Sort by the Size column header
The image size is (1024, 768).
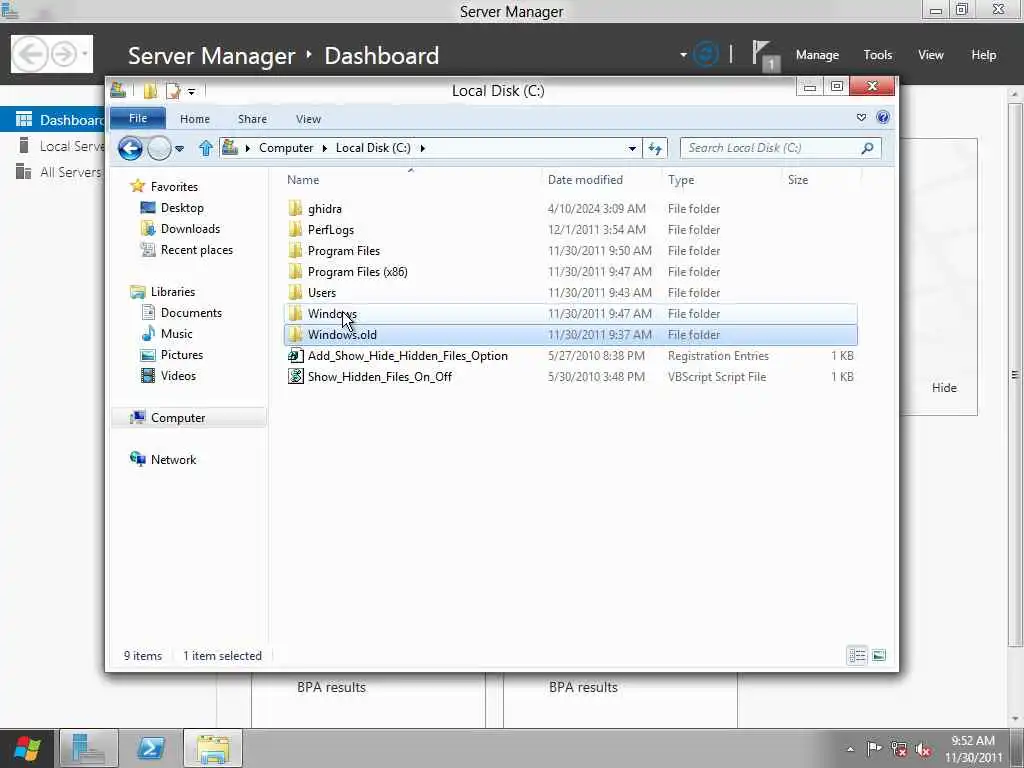[797, 180]
